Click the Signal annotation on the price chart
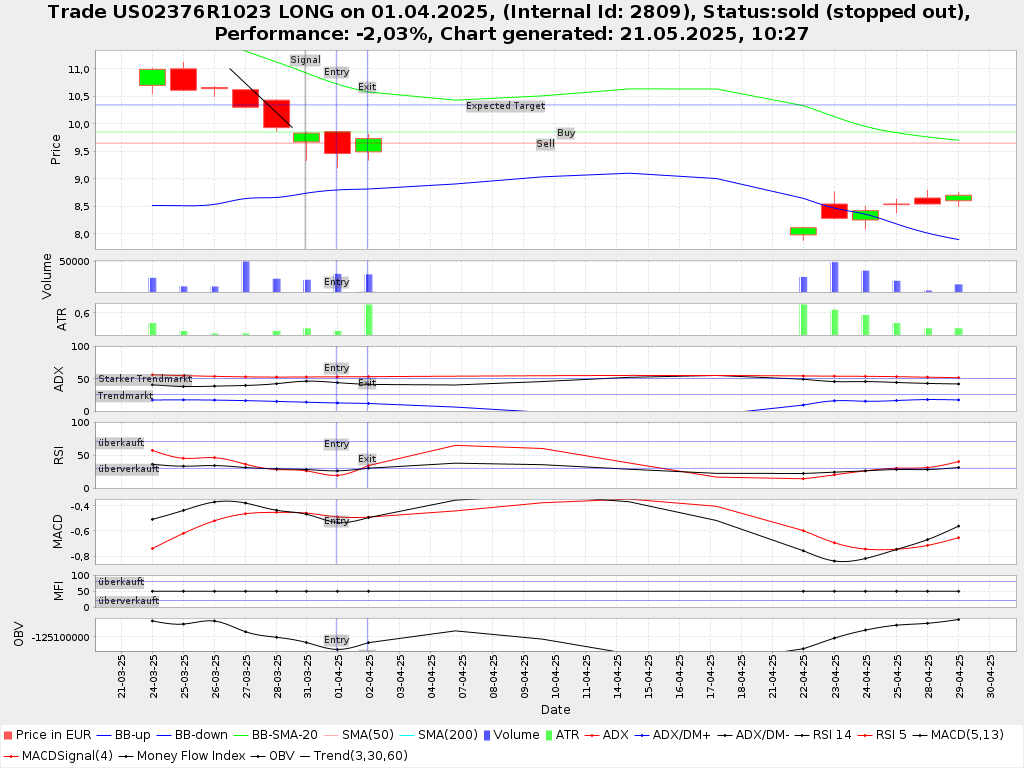1024x768 pixels. point(305,60)
